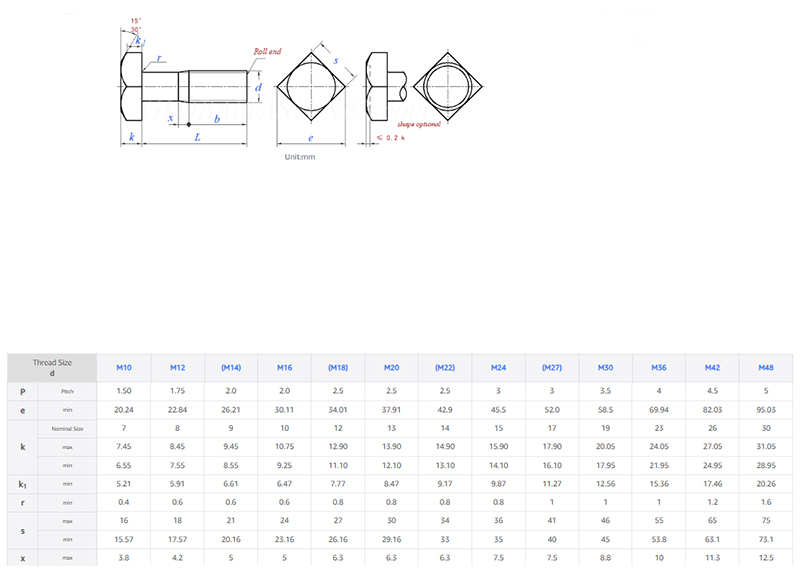Select the M24 thread size header
This screenshot has width=800, height=582.
click(x=498, y=367)
